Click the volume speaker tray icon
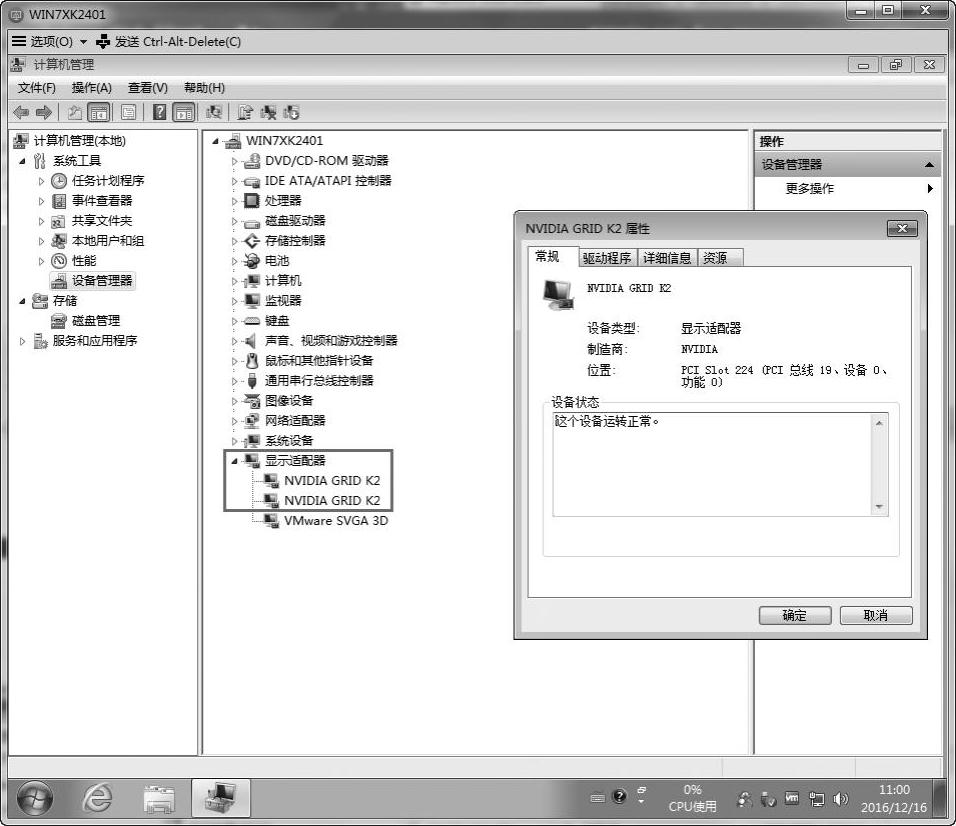This screenshot has height=826, width=956. point(840,799)
